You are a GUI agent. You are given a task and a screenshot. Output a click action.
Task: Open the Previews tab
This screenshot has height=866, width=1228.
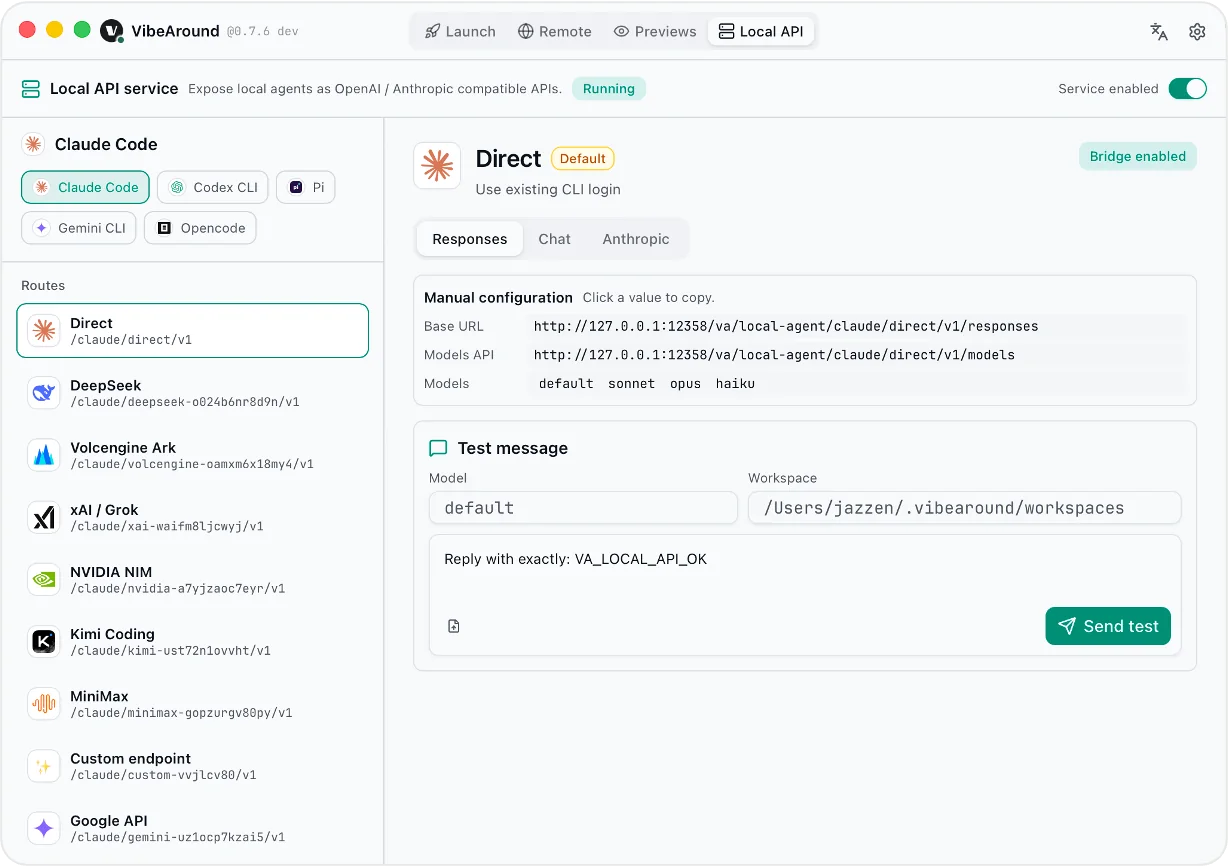(655, 31)
